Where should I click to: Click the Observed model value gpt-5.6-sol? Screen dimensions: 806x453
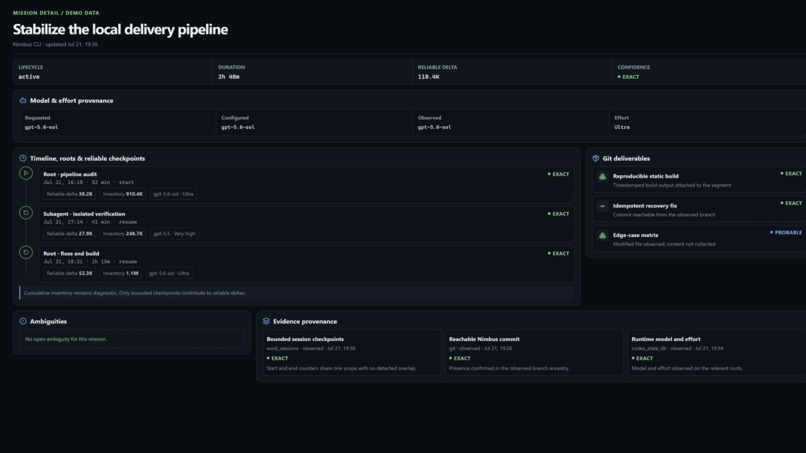[434, 127]
